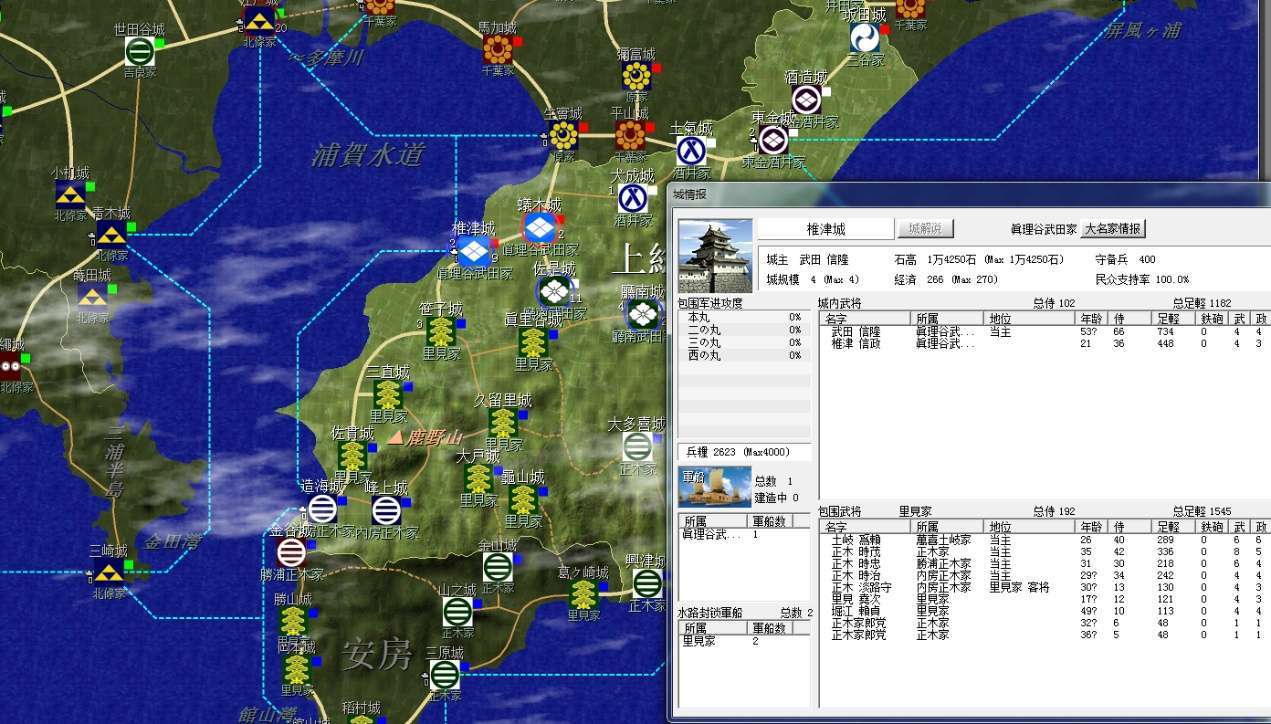
Task: Click 軍船数 header in blockade list
Action: point(769,627)
